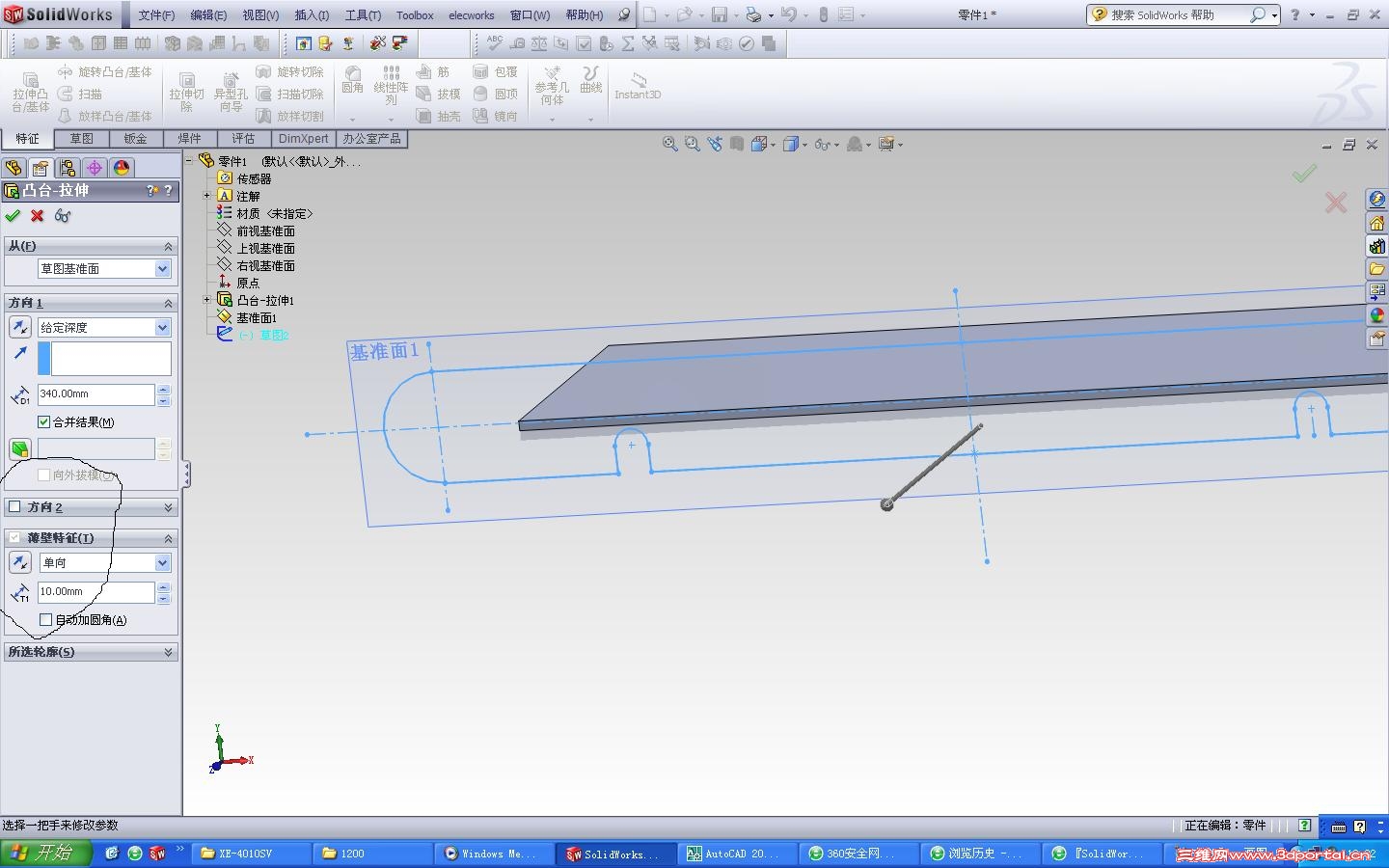The image size is (1389, 868).
Task: Cancel the extrude with red X
Action: [x=38, y=216]
